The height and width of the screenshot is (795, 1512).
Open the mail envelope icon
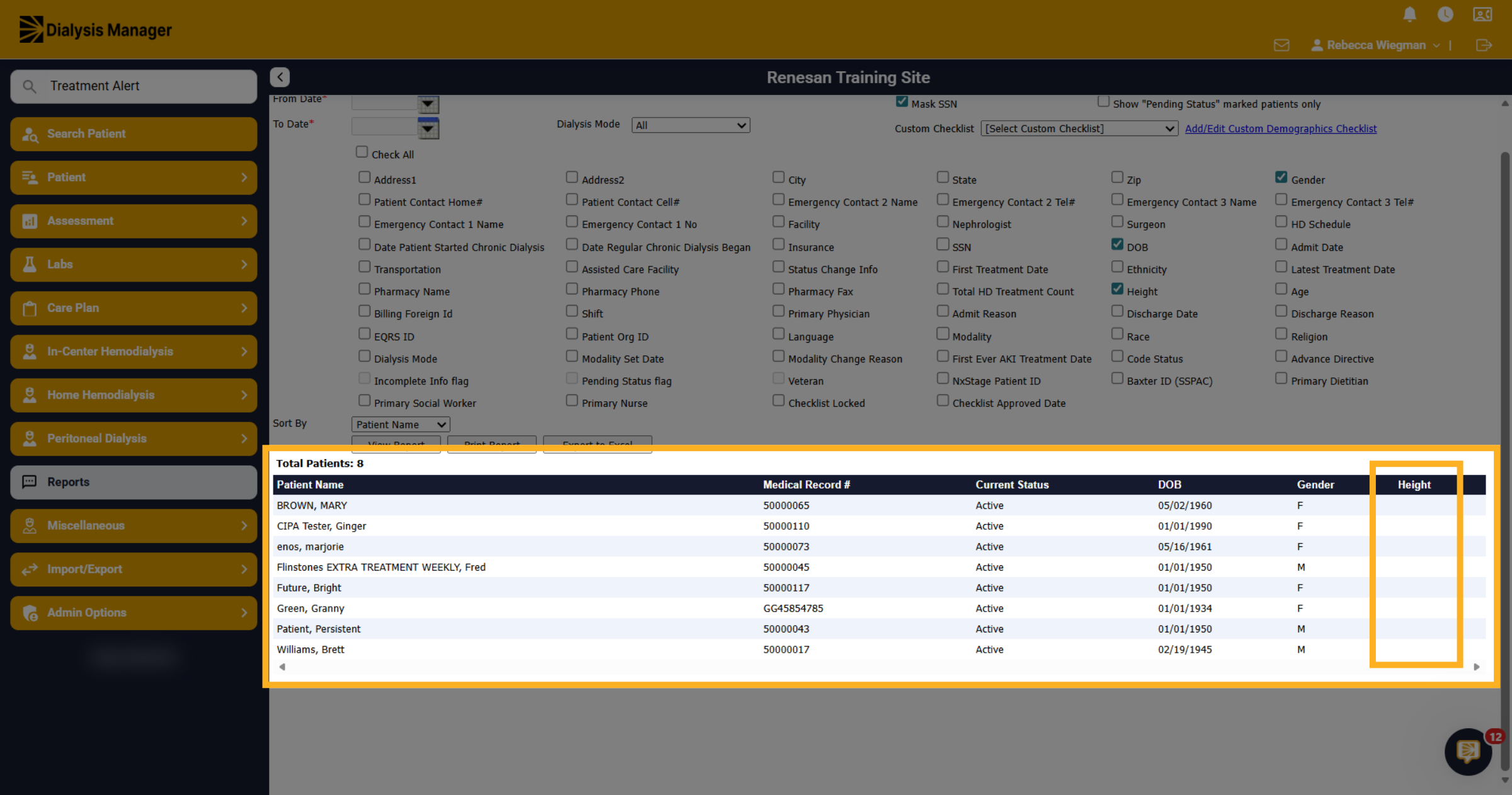tap(1281, 45)
